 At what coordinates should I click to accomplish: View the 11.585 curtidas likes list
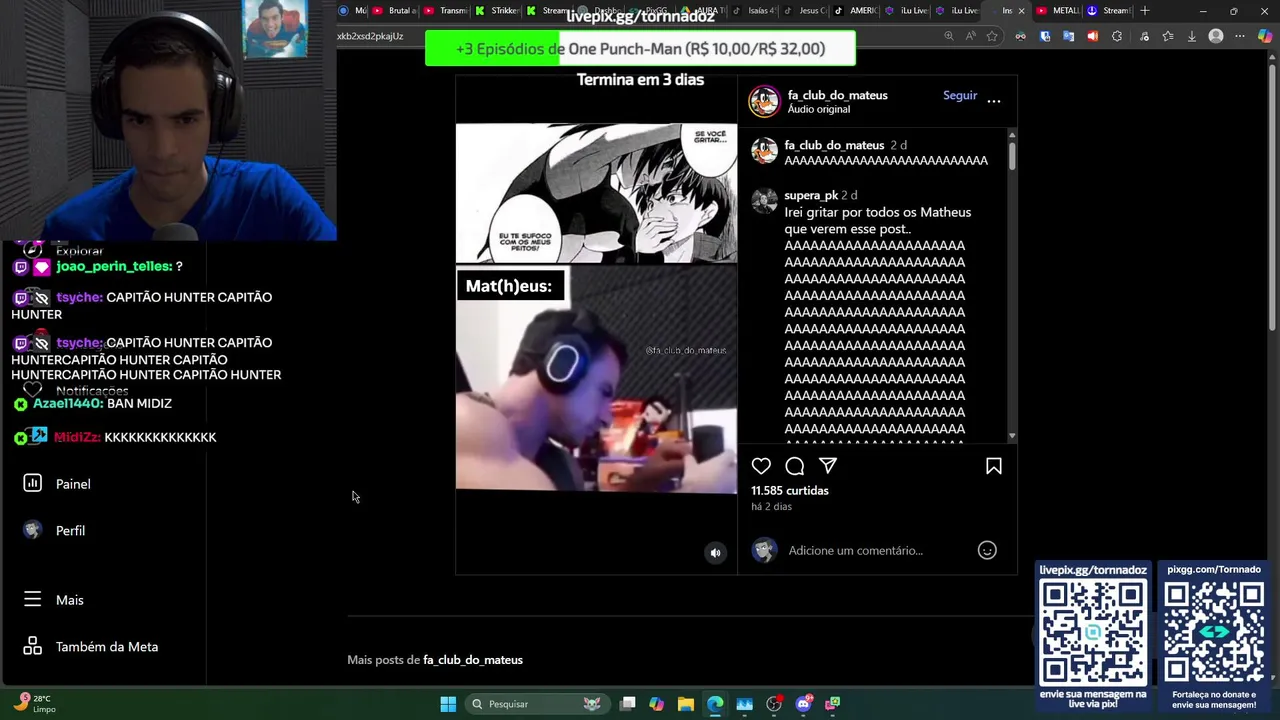point(790,490)
